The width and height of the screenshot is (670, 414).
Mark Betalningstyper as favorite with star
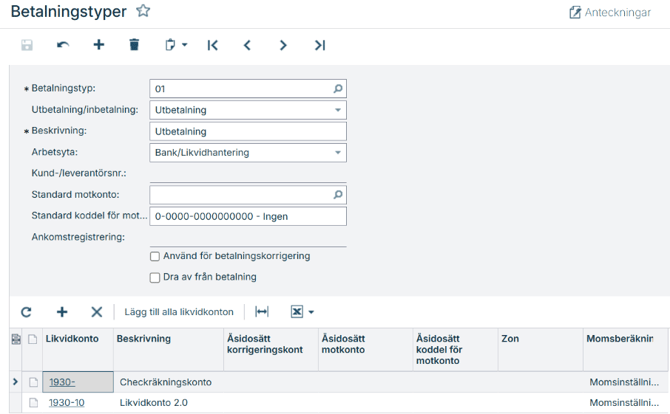click(143, 11)
